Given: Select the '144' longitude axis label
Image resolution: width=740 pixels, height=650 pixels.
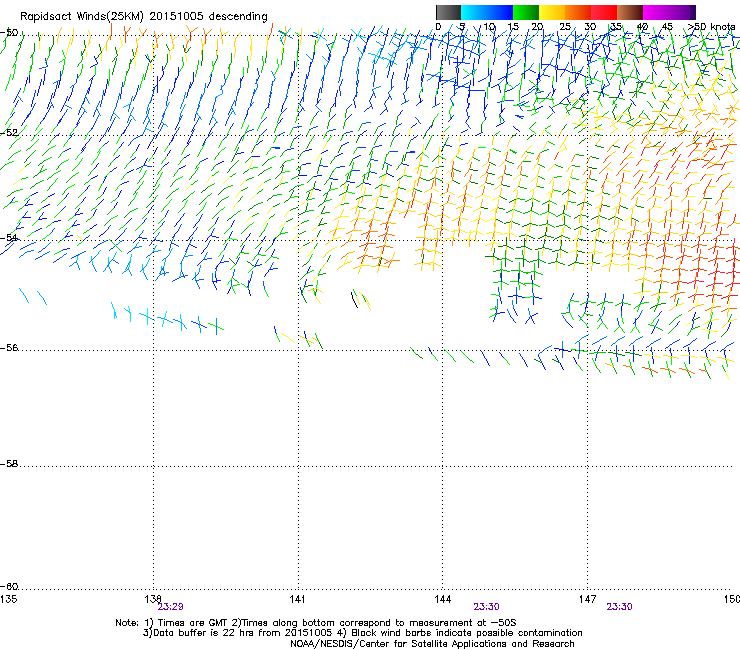Looking at the screenshot, I should [443, 599].
